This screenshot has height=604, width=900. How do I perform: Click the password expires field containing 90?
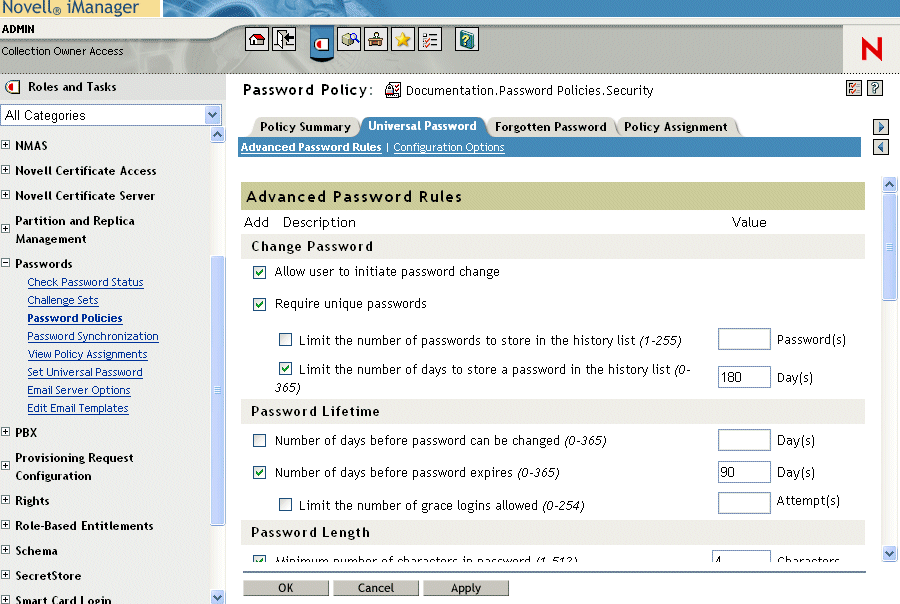(x=744, y=472)
